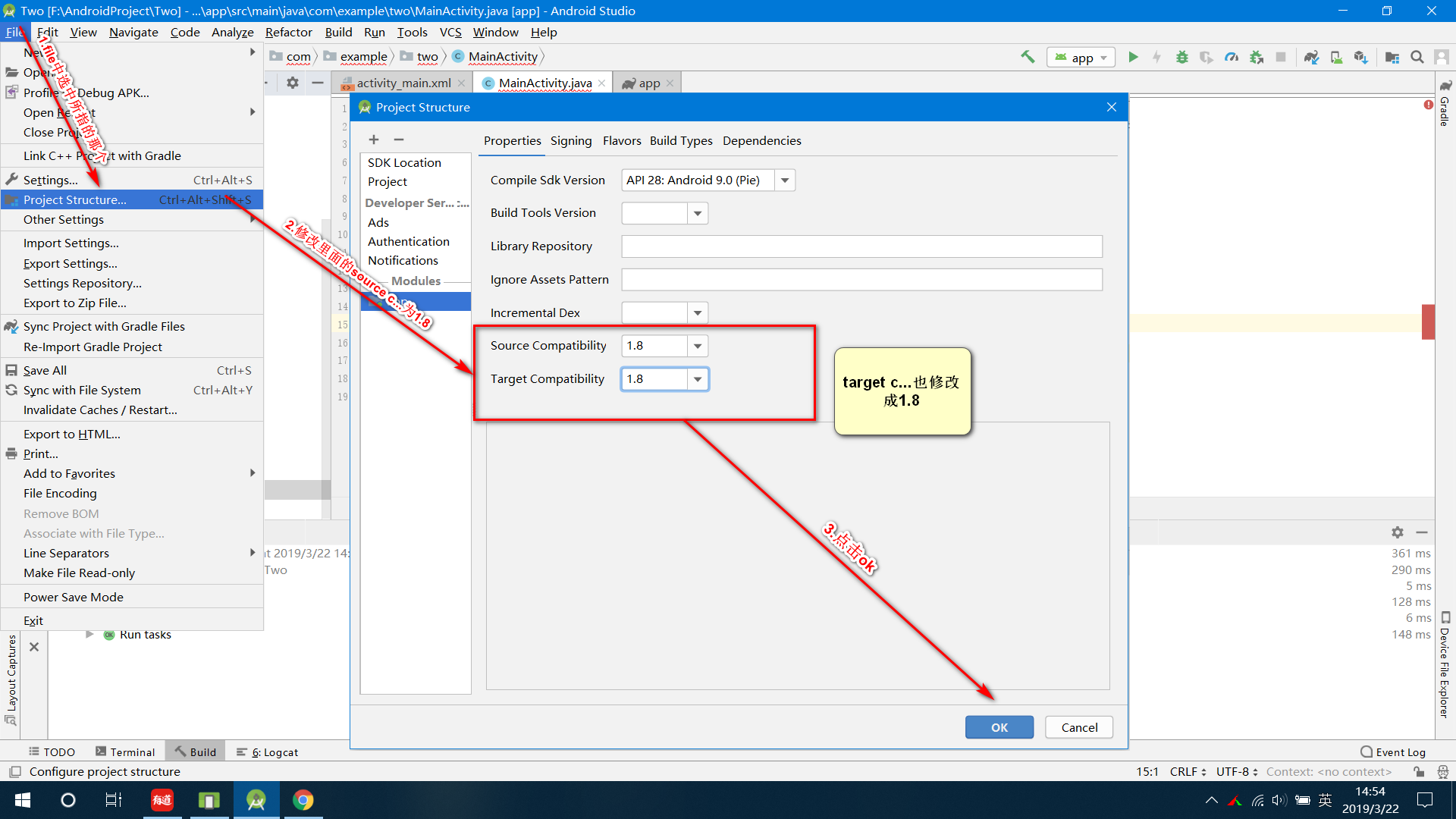This screenshot has width=1456, height=819.
Task: Click the Search Everywhere magnifier icon
Action: (1417, 57)
